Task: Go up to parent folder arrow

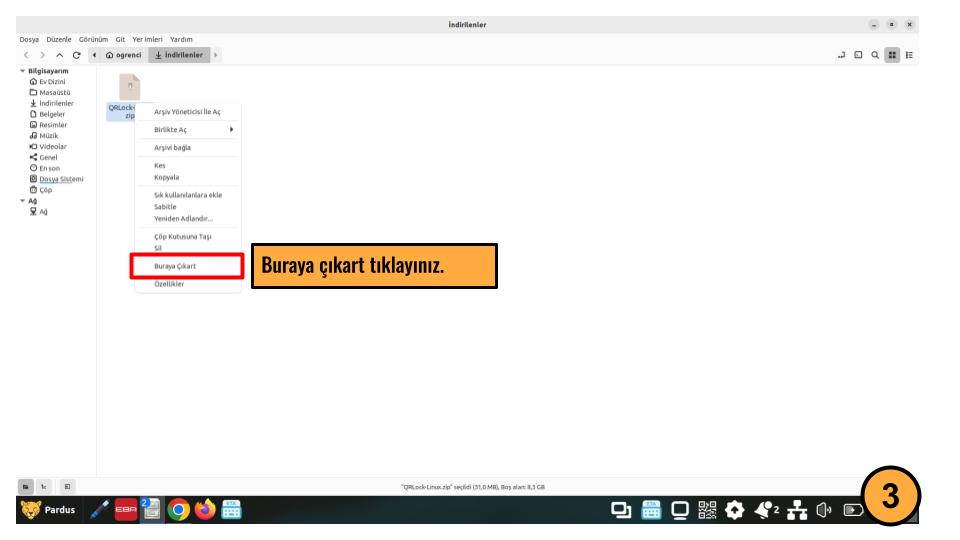Action: 58,55
